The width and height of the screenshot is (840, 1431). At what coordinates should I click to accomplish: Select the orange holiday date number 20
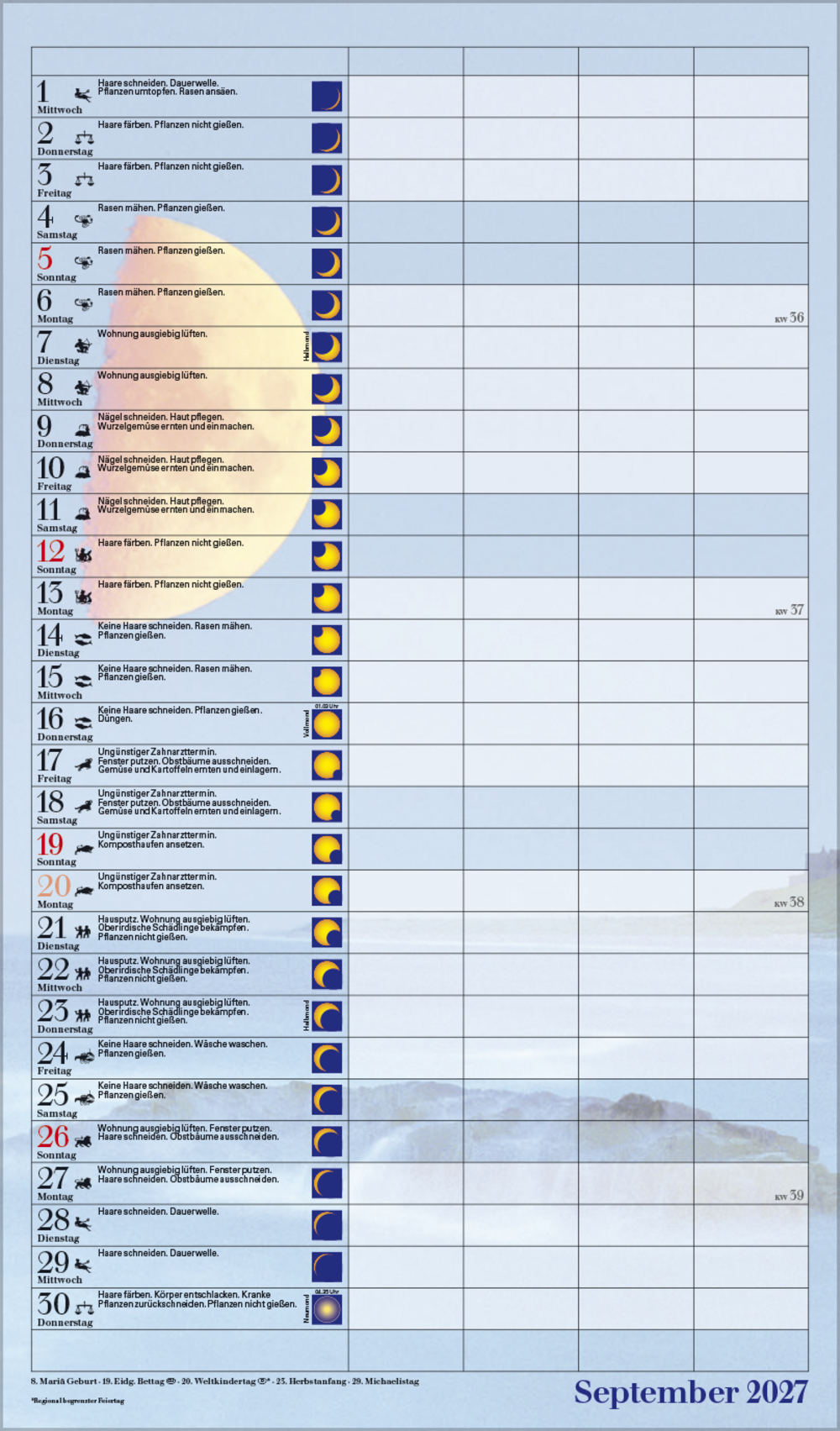click(53, 886)
